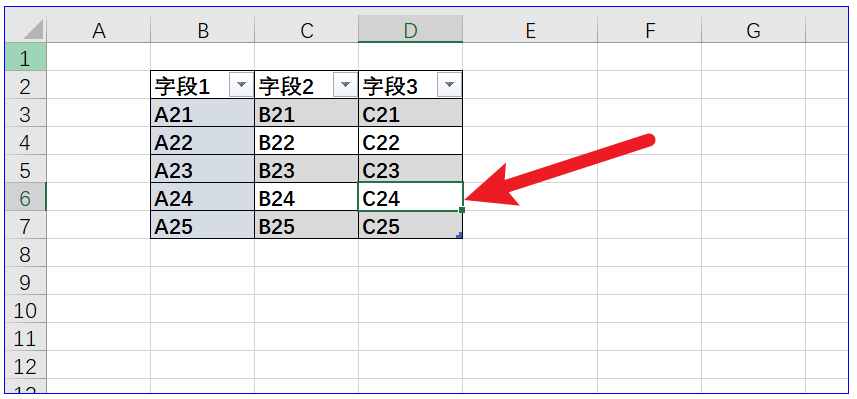Select cell B21
Screen dimensions: 857x399
[x=307, y=113]
